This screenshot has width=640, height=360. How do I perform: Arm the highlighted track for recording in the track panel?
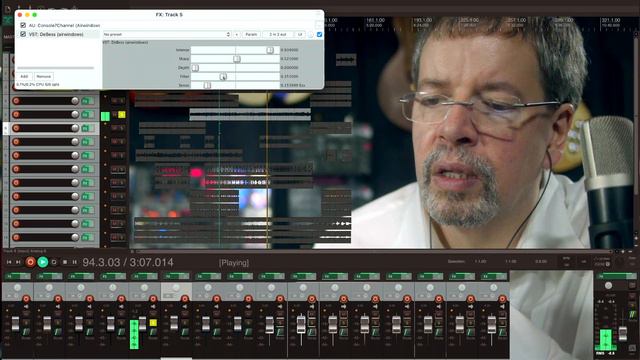[x=16, y=128]
